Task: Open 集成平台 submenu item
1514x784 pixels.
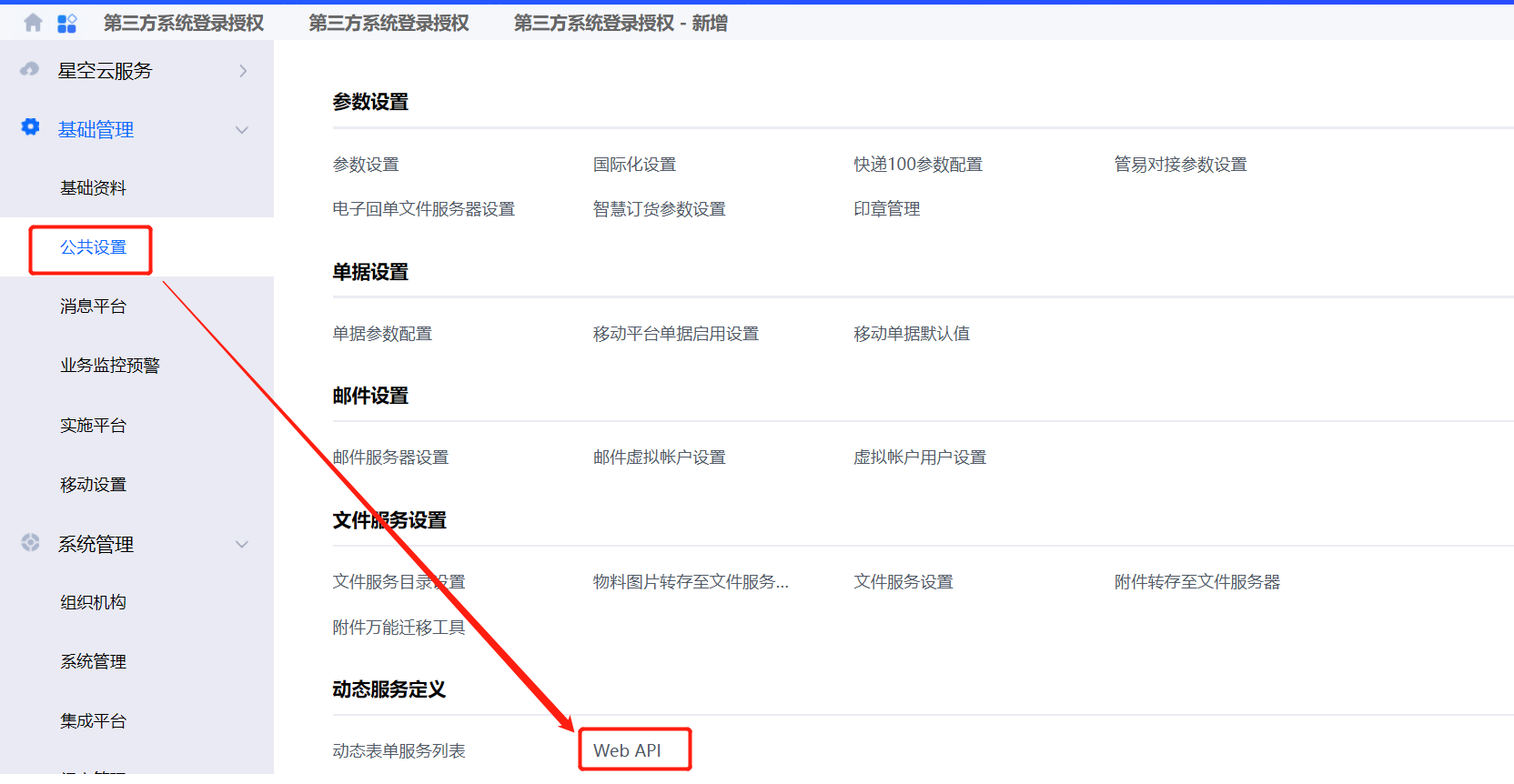Action: coord(93,721)
